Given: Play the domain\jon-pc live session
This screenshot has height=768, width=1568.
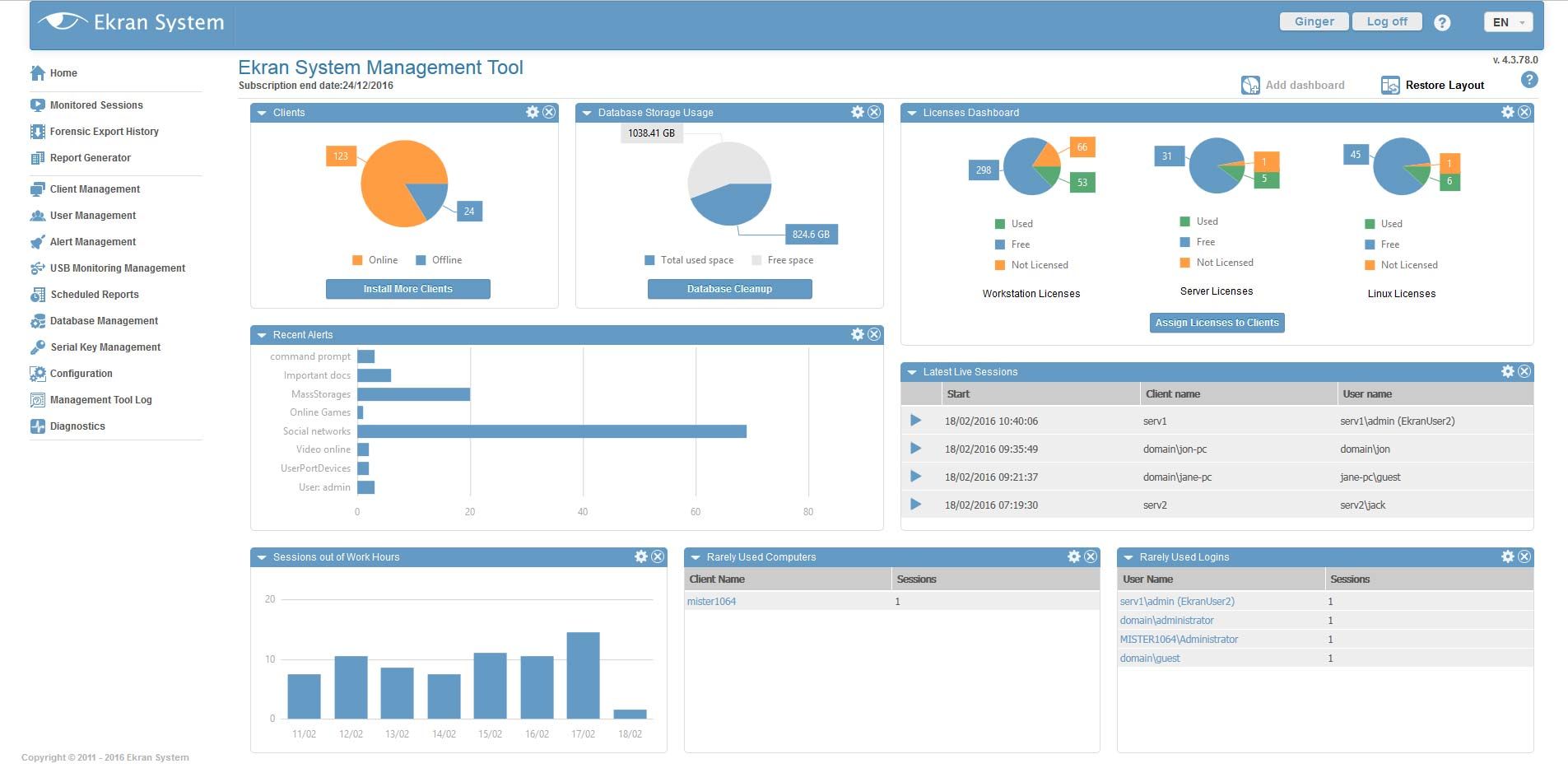Looking at the screenshot, I should click(915, 449).
